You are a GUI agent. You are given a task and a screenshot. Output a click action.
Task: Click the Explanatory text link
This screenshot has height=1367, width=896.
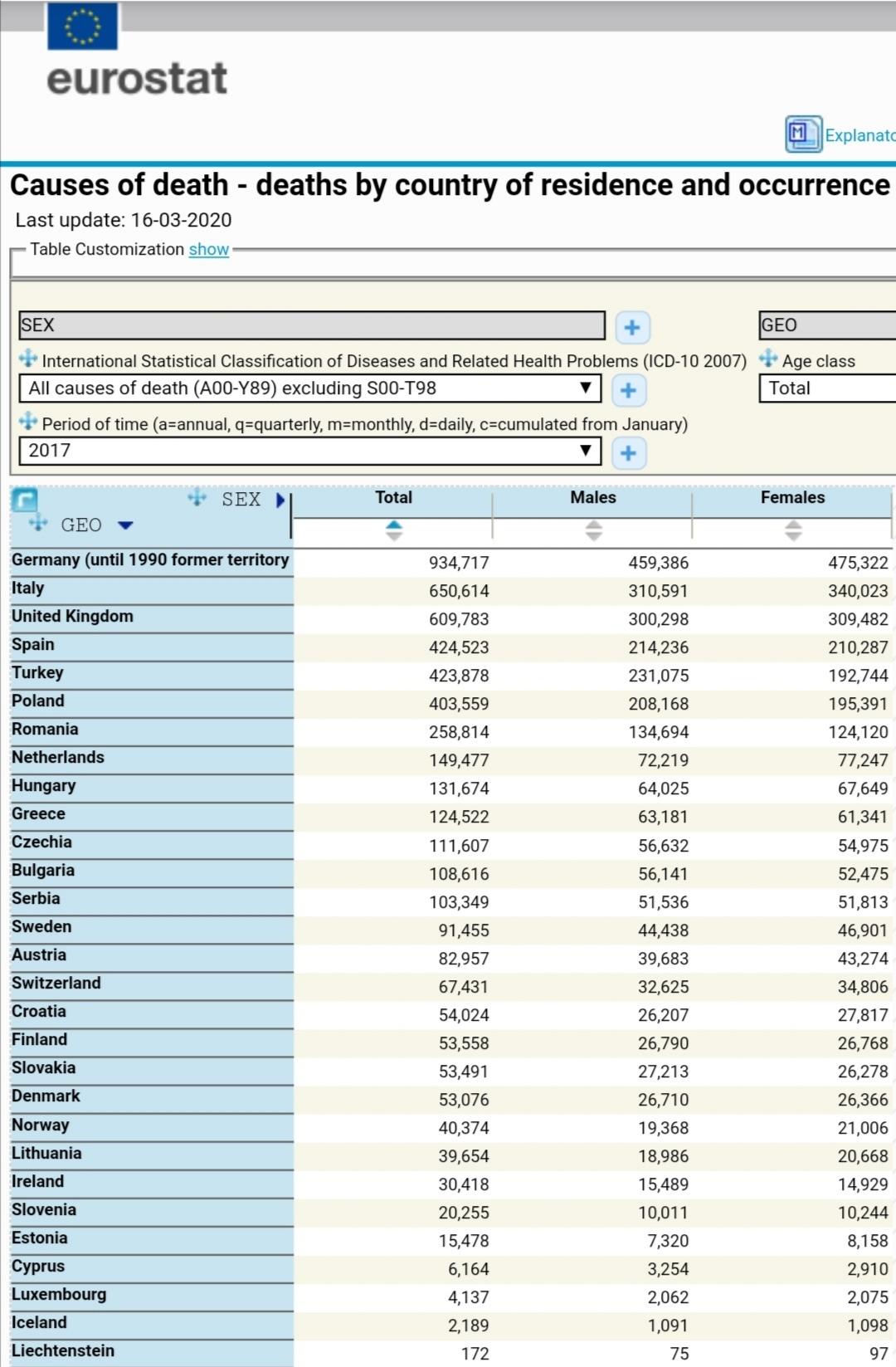click(859, 135)
